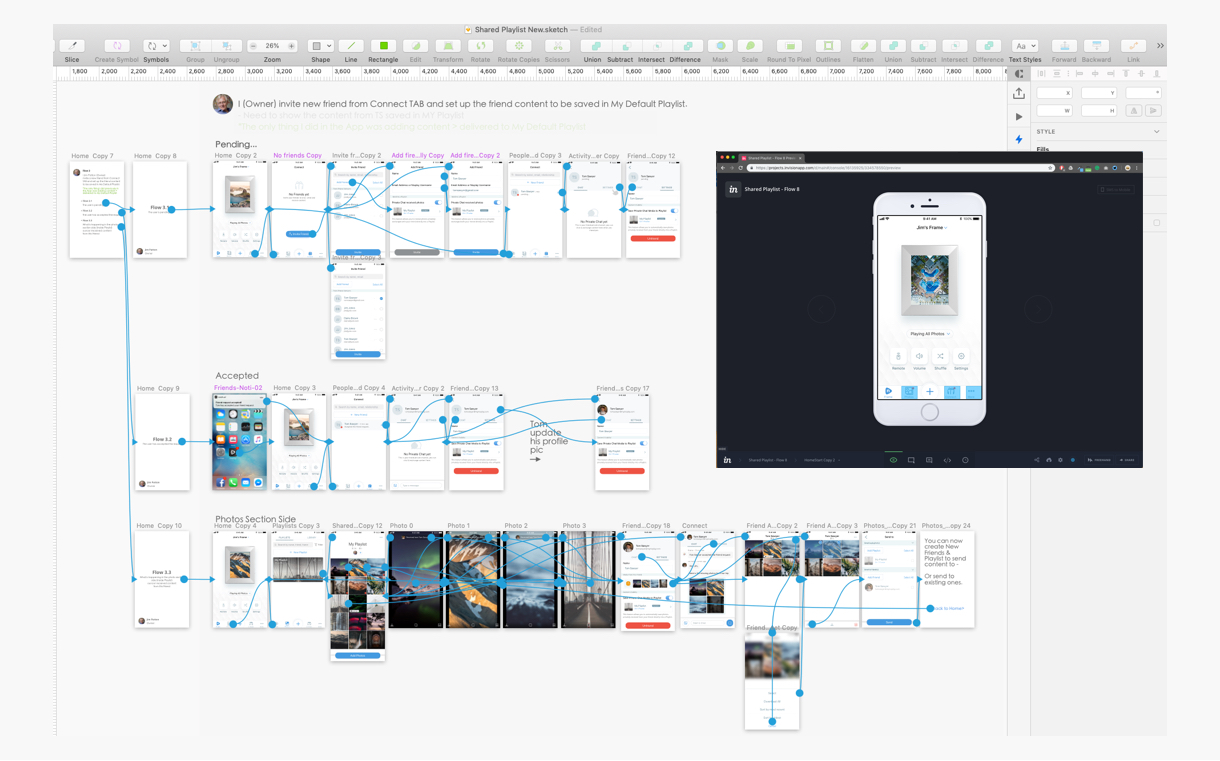Click the Forward arrange icon
The image size is (1220, 761).
pyautogui.click(x=1064, y=46)
